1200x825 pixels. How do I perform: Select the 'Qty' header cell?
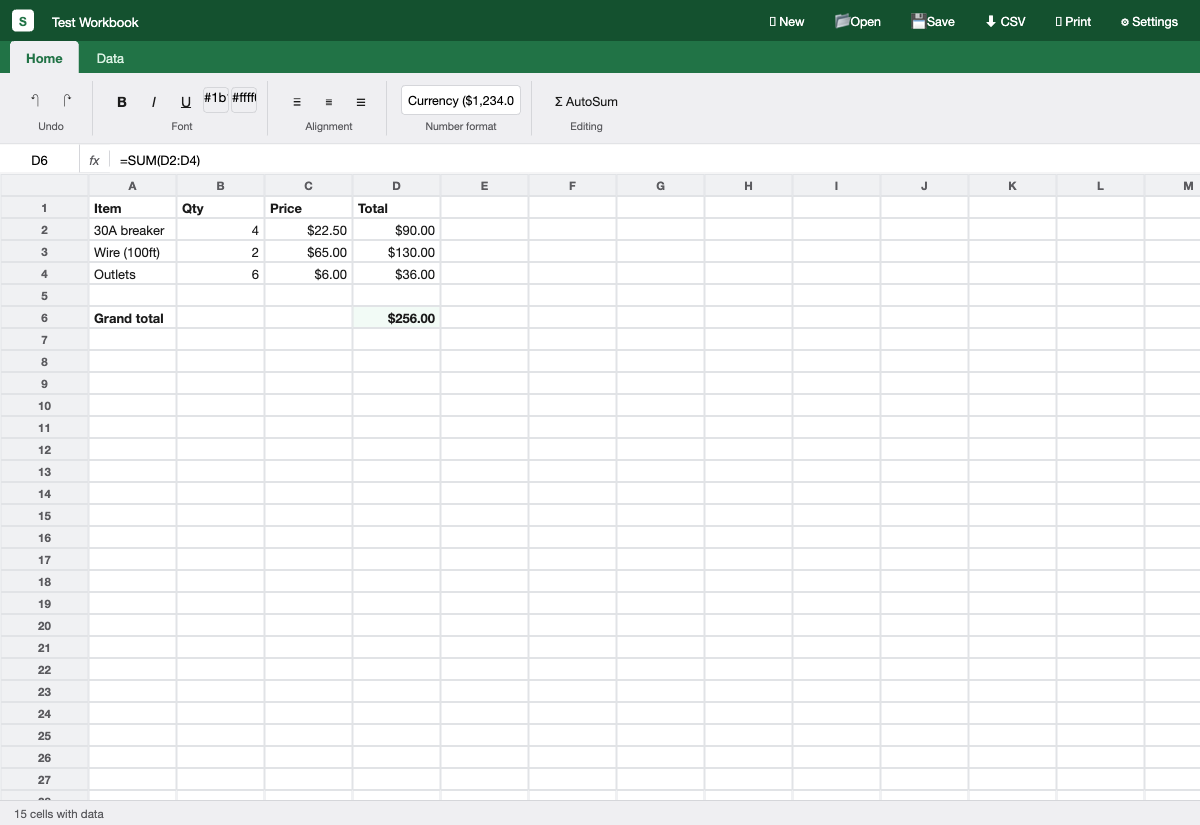tap(220, 208)
